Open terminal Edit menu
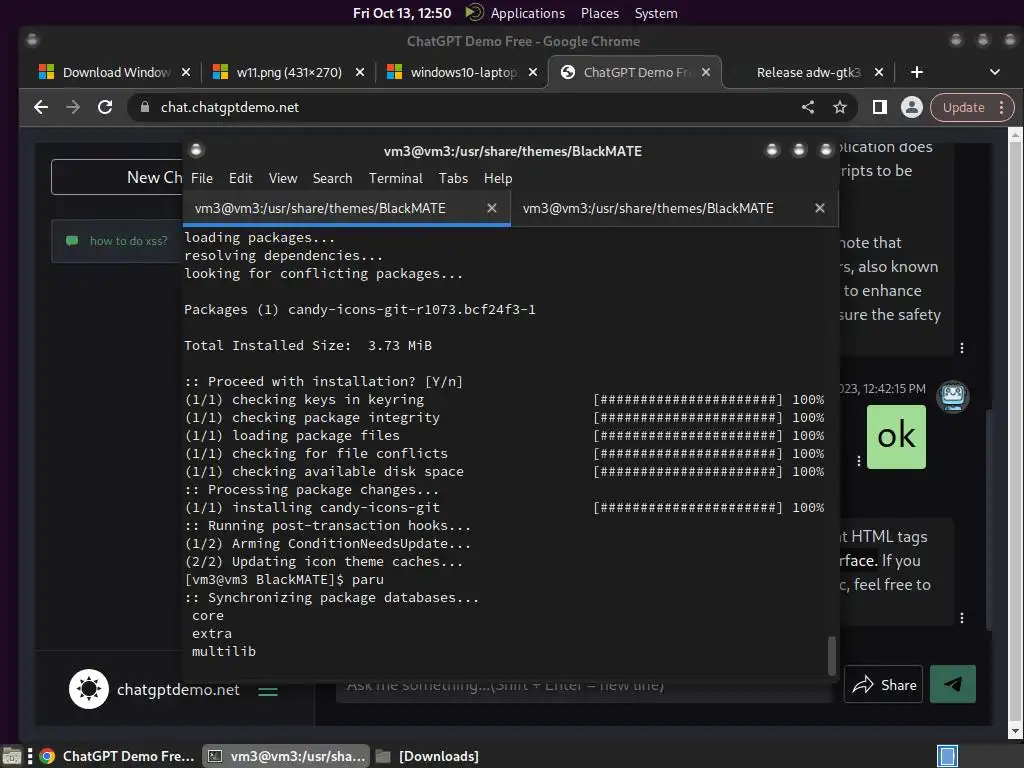This screenshot has height=768, width=1024. click(240, 178)
